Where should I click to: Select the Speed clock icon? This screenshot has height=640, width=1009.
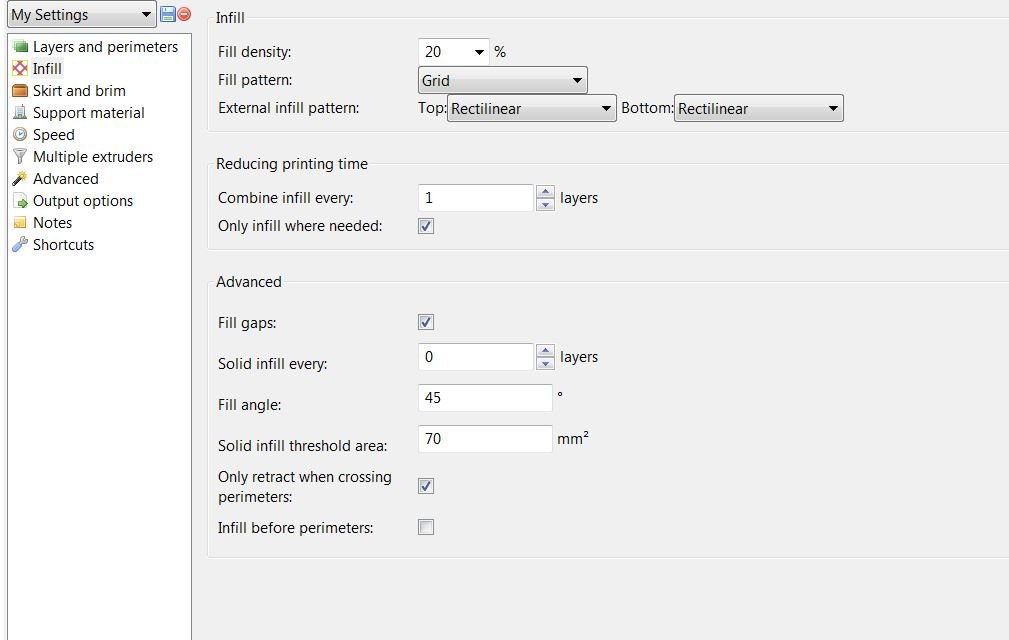click(x=20, y=134)
